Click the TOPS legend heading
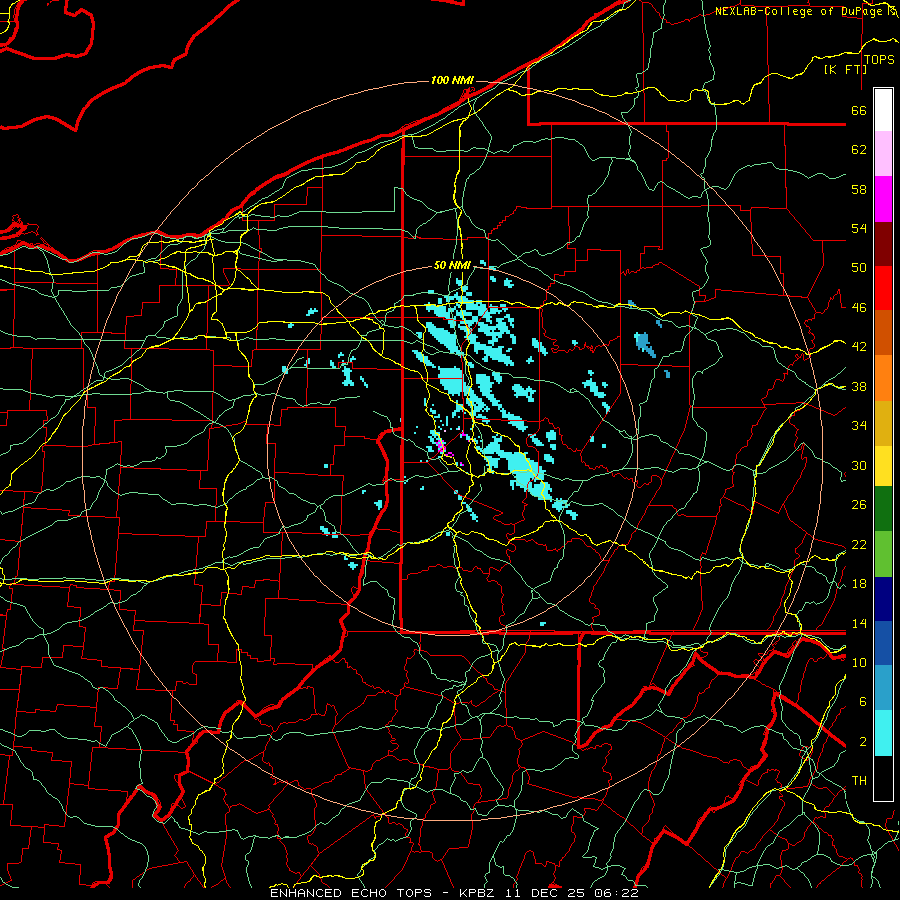This screenshot has height=900, width=900. [x=879, y=60]
